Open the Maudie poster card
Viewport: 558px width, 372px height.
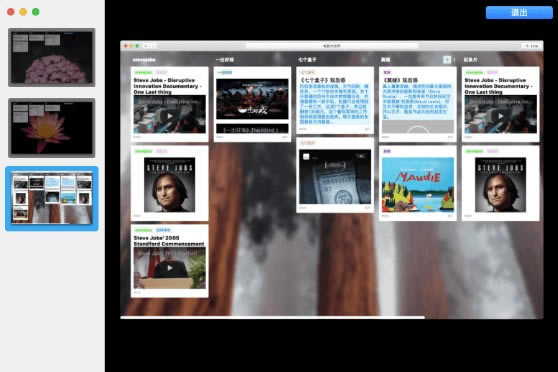tap(417, 183)
